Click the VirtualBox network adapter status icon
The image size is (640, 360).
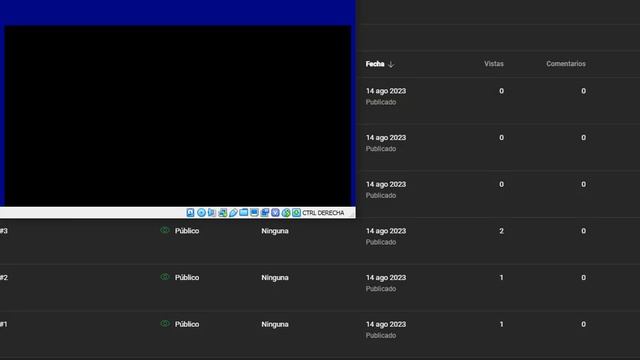point(222,213)
